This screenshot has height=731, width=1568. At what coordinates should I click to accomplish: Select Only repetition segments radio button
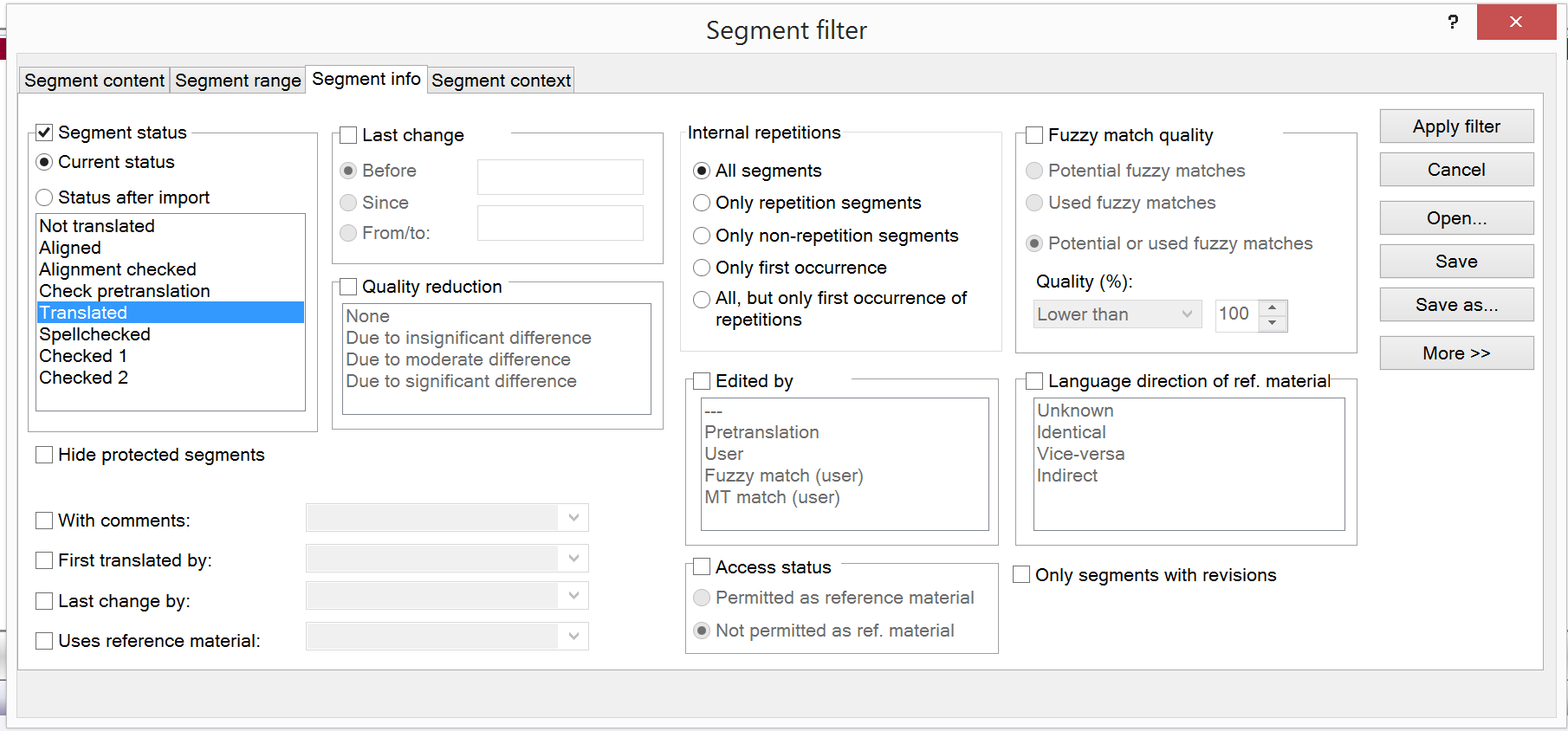pos(702,203)
